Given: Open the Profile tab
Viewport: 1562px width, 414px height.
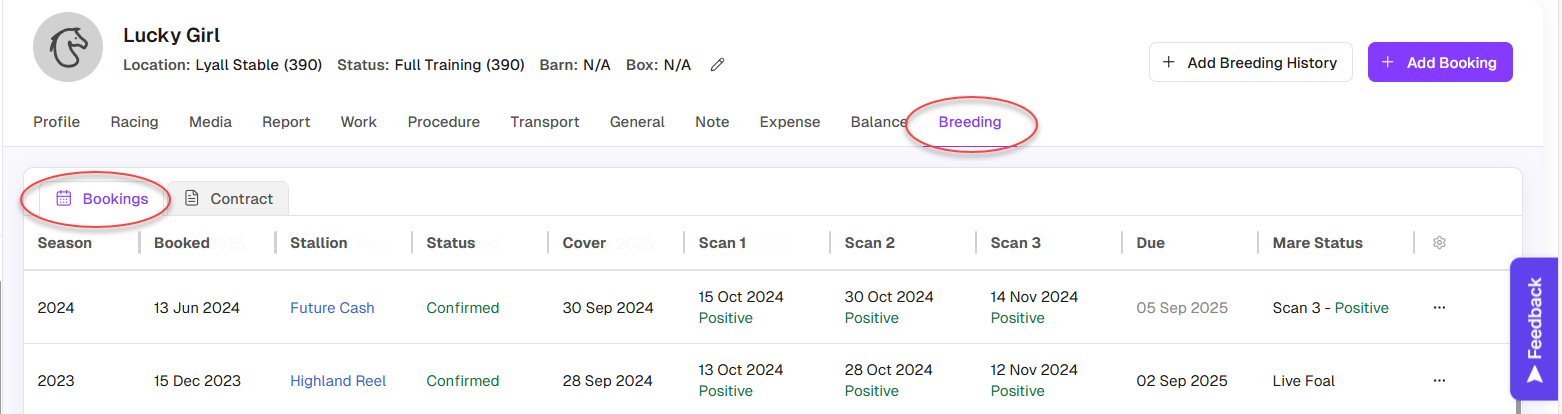Looking at the screenshot, I should pos(56,122).
